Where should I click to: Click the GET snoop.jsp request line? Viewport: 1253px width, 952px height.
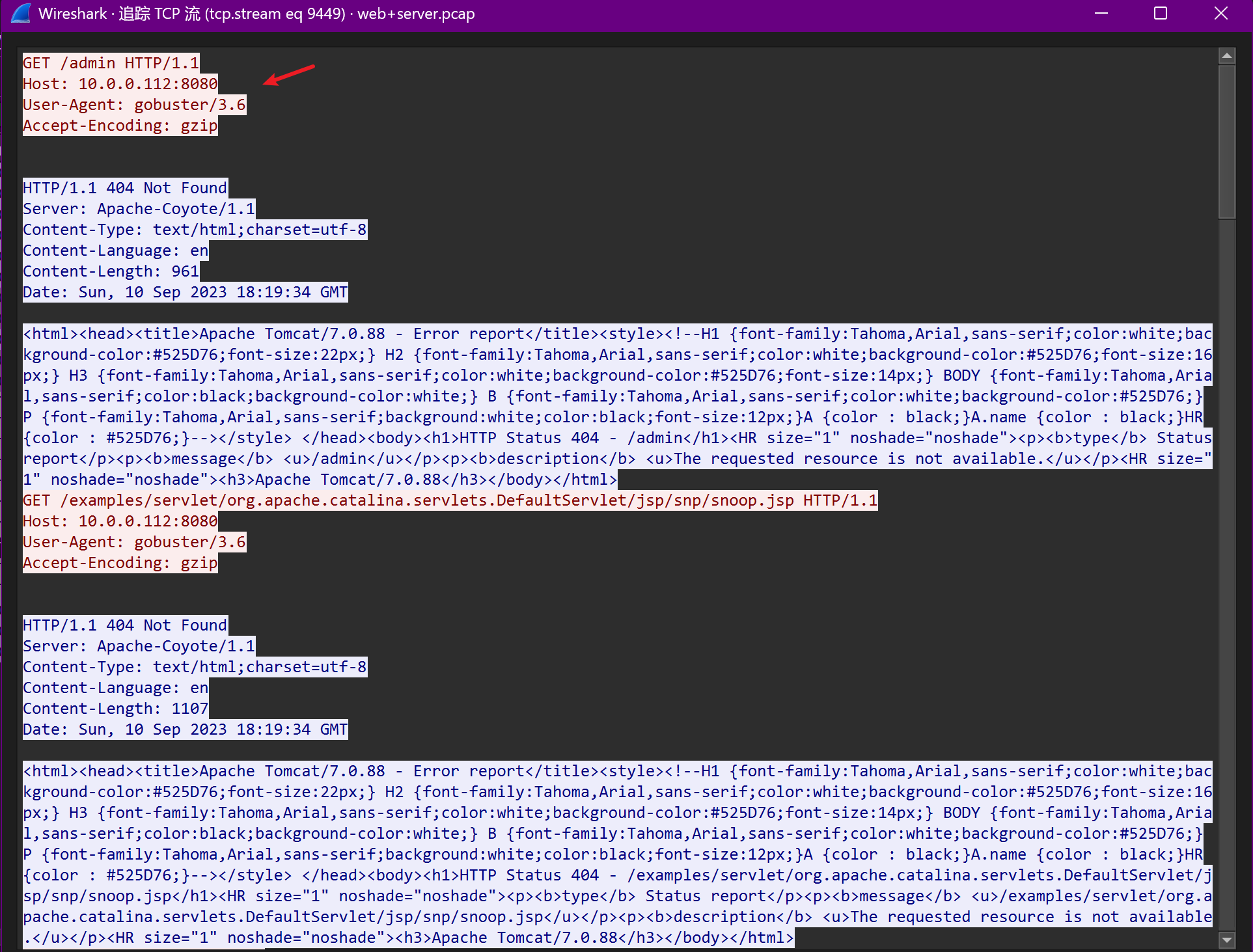(449, 500)
